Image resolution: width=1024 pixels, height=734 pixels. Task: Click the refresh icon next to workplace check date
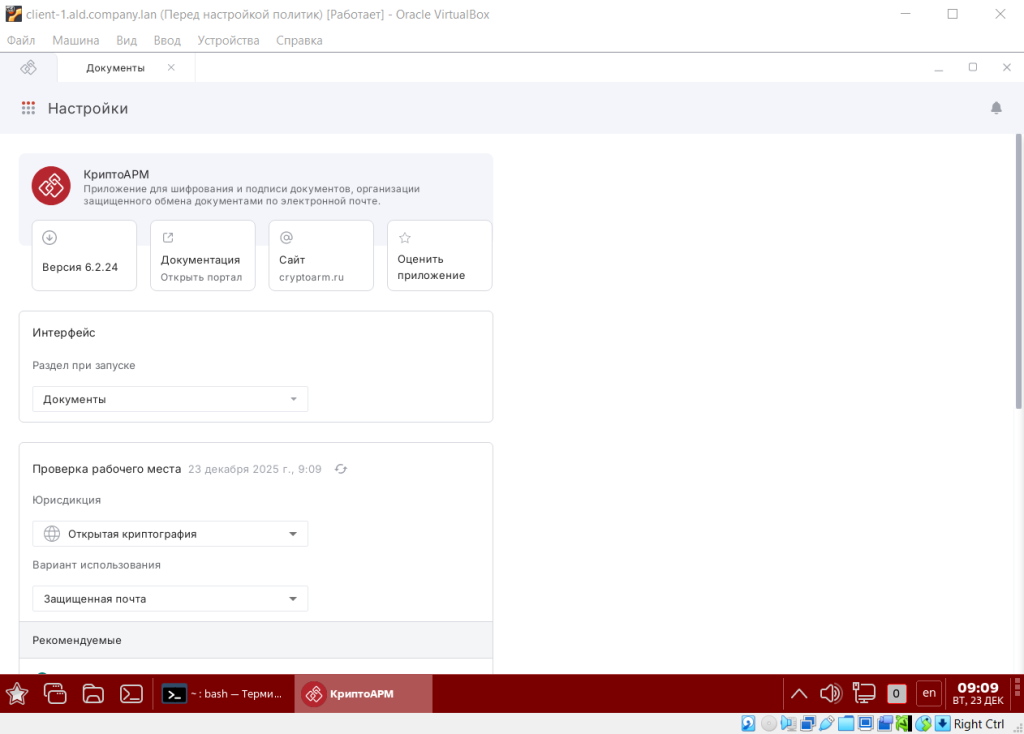[x=341, y=469]
